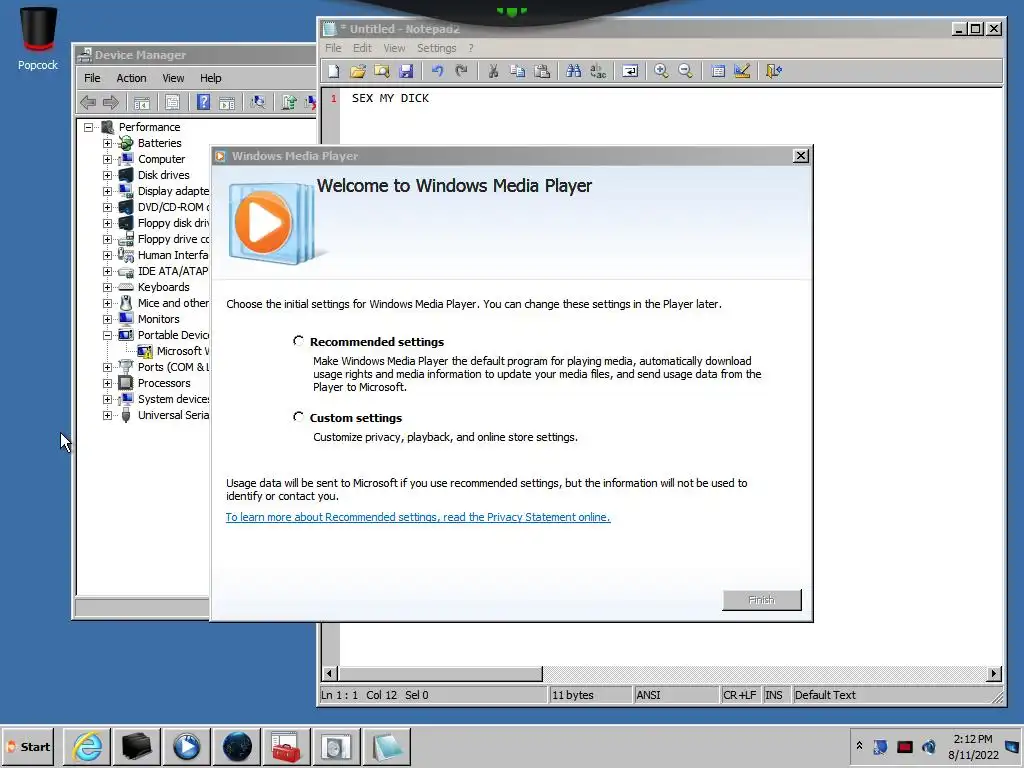The image size is (1024, 768).
Task: Click the Forward arrow in Device Manager toolbar
Action: 111,102
